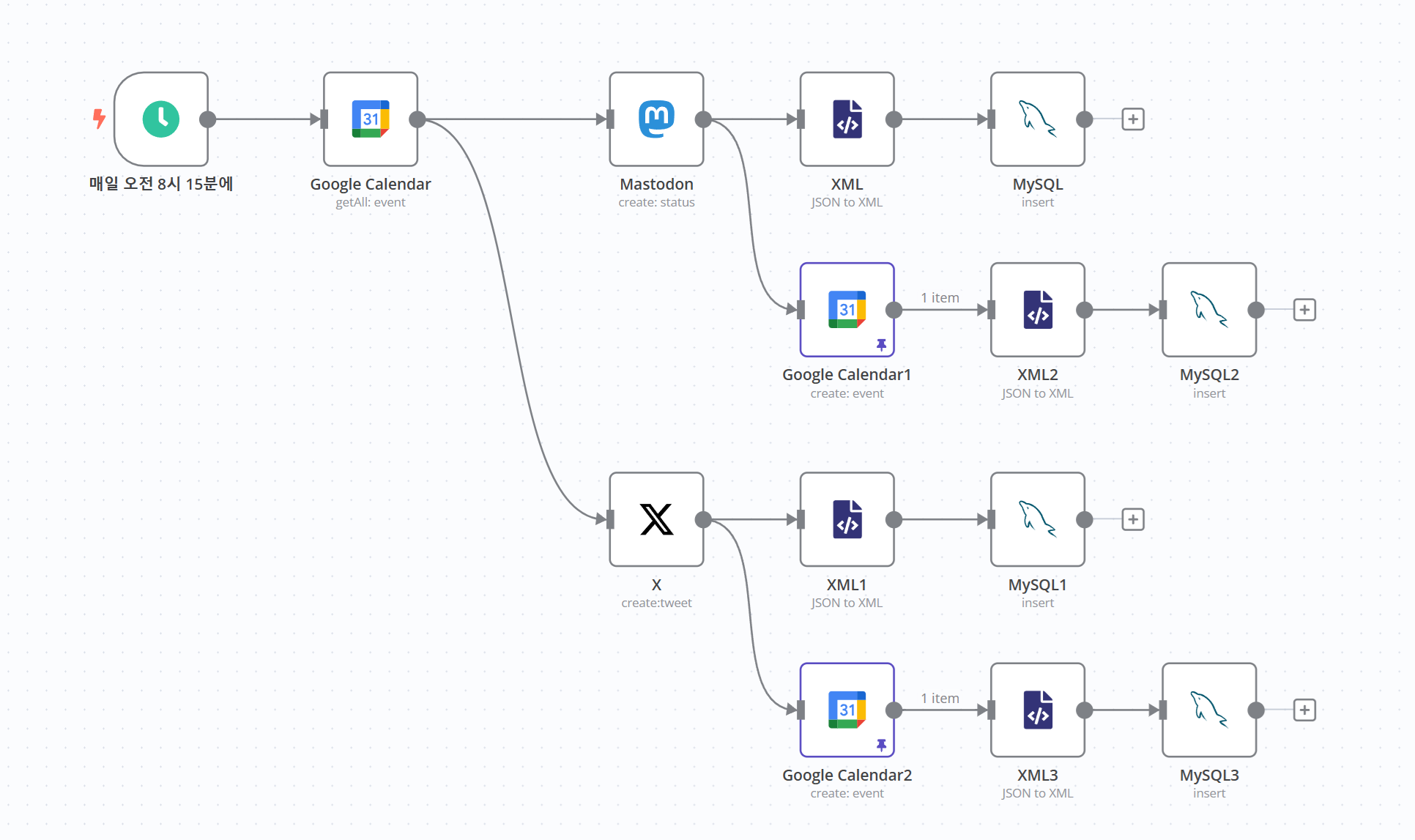Add a node after MySQL3
Image resolution: width=1415 pixels, height=840 pixels.
pos(1304,710)
